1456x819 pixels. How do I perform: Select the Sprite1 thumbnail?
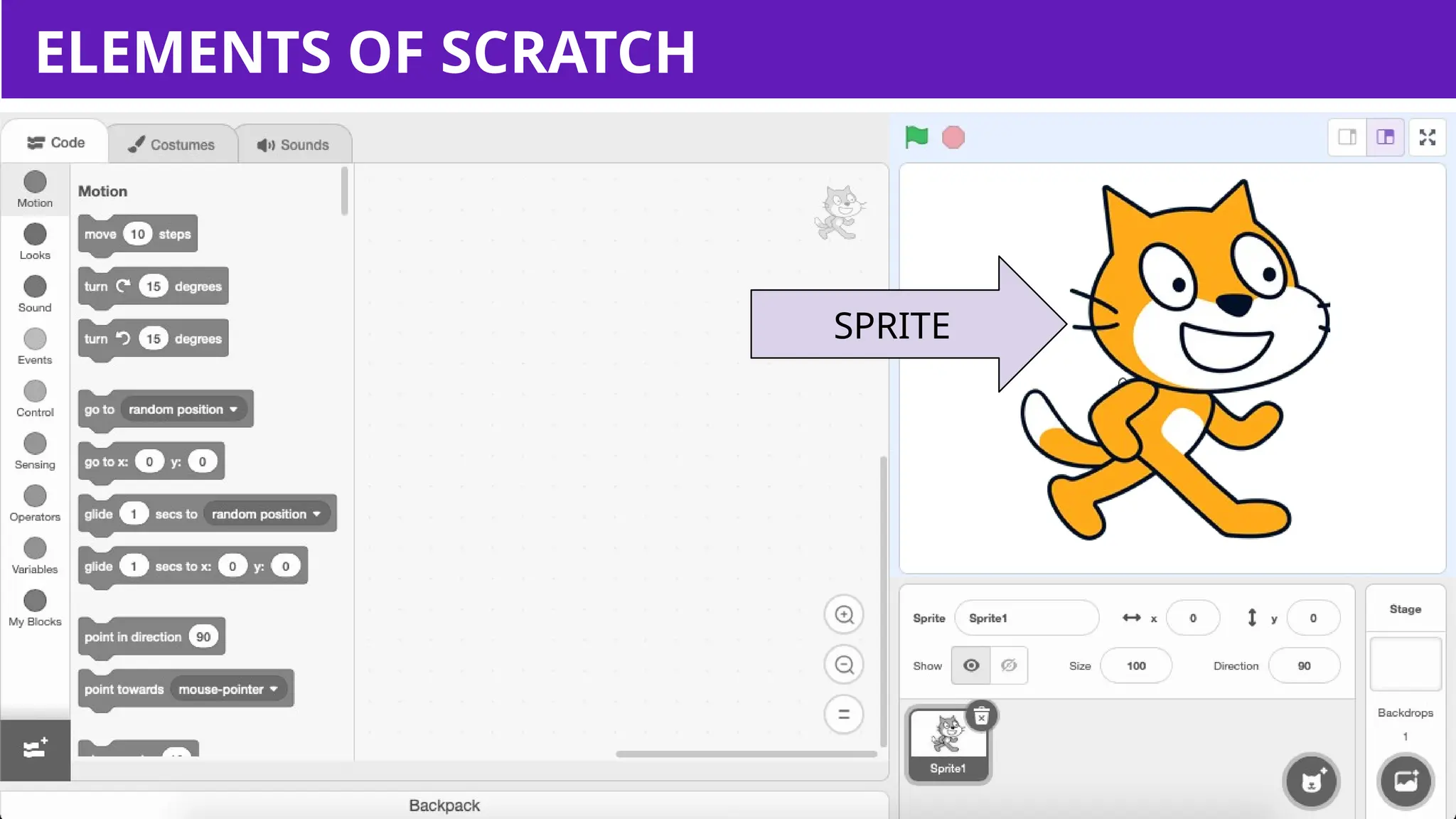[948, 744]
